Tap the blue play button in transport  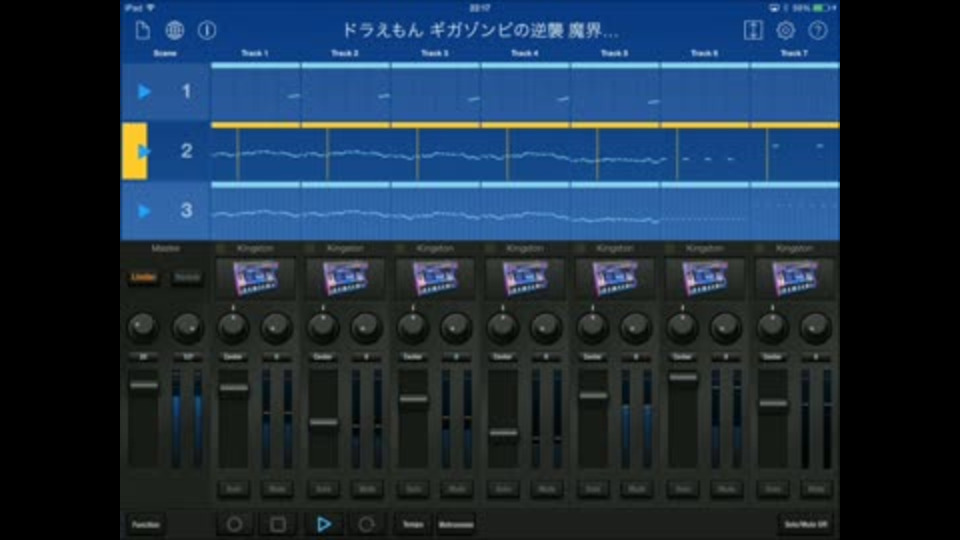tap(324, 524)
